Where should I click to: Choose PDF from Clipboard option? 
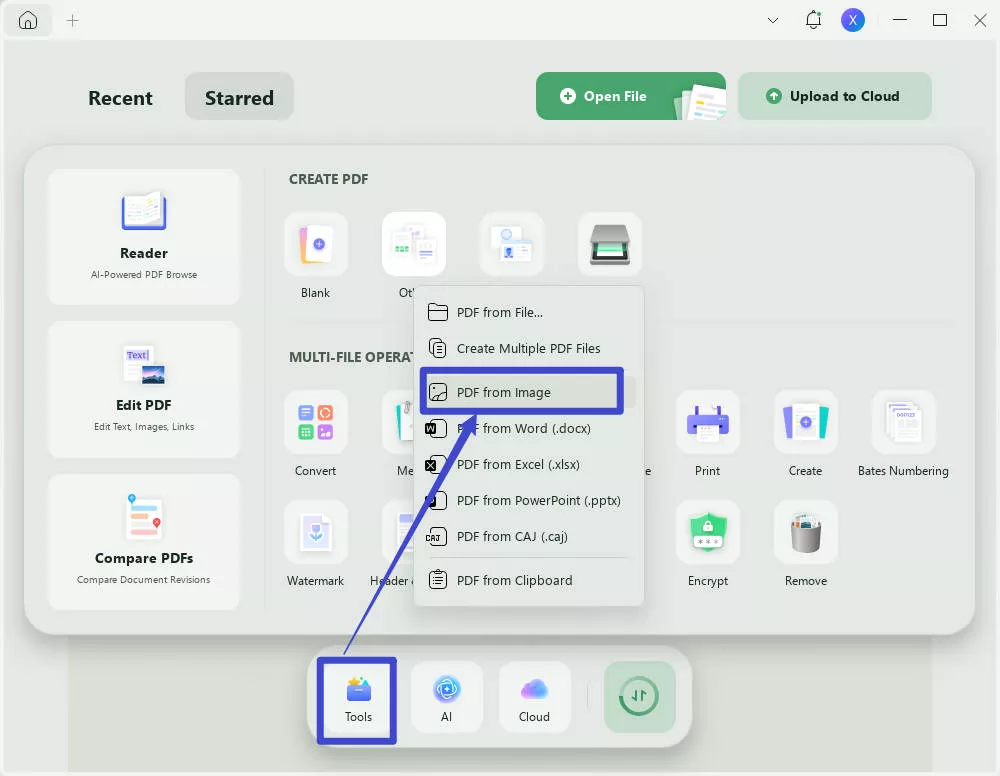tap(513, 580)
